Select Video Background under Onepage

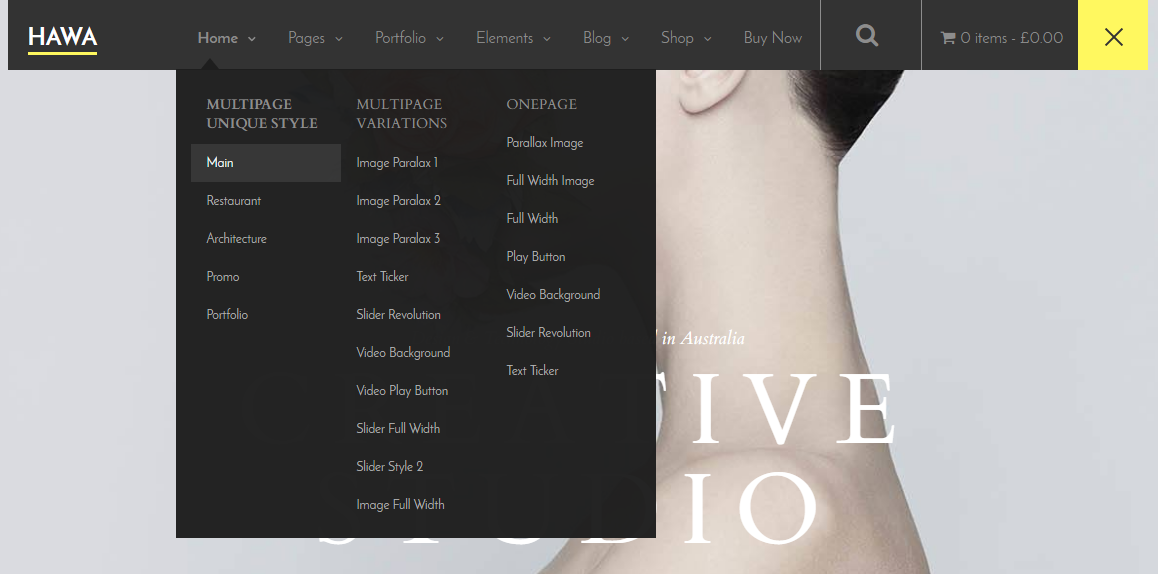553,295
